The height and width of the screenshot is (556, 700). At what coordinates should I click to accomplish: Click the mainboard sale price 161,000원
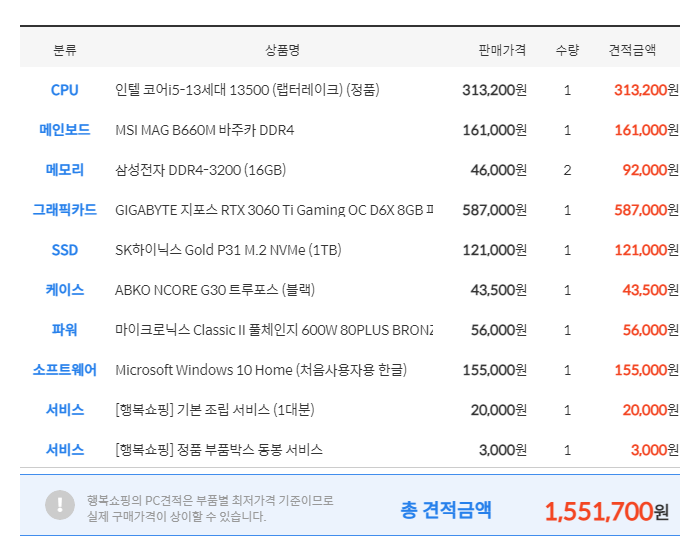(x=495, y=130)
